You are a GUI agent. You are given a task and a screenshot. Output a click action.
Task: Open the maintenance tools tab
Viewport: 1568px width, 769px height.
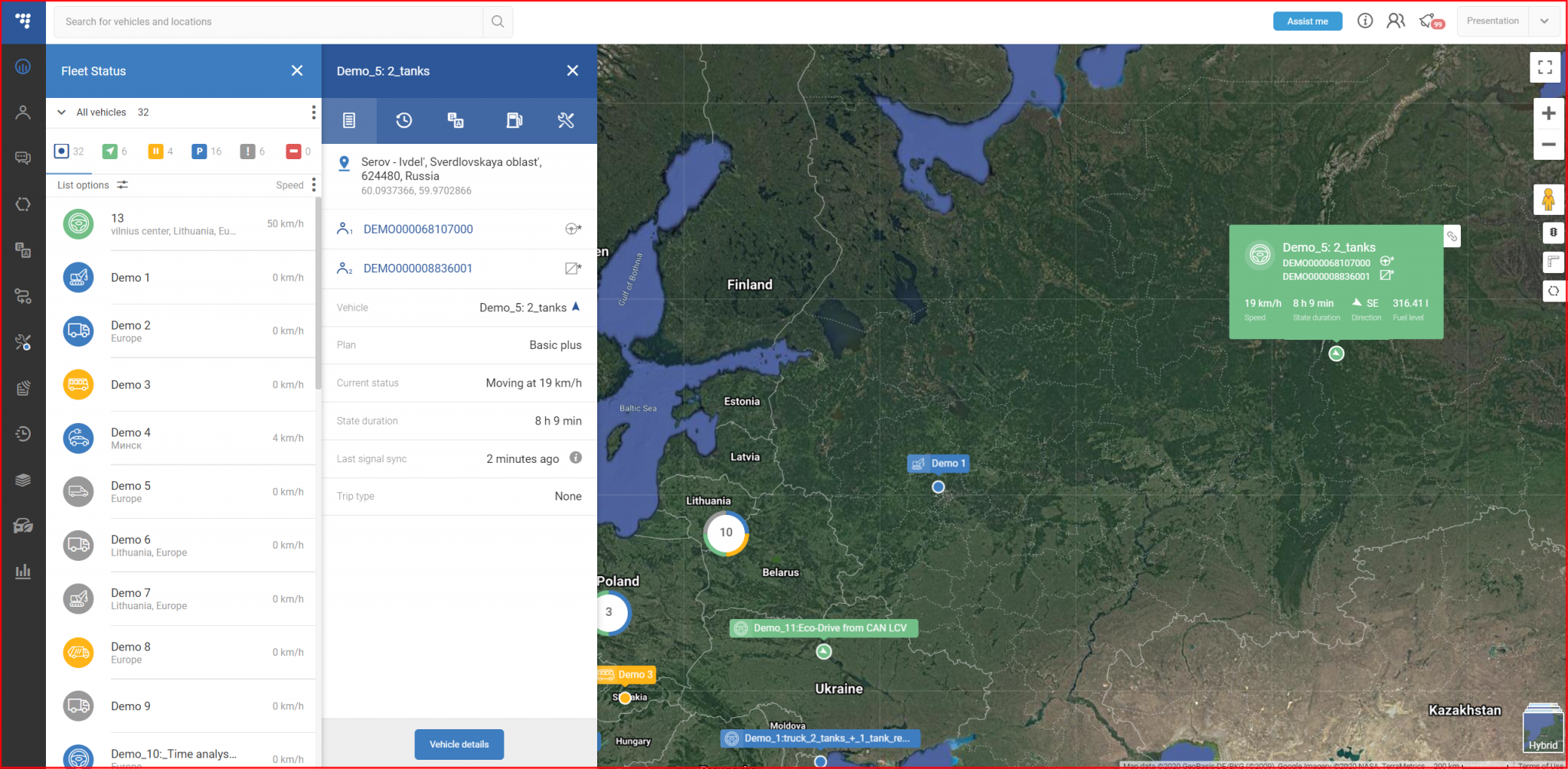coord(566,120)
